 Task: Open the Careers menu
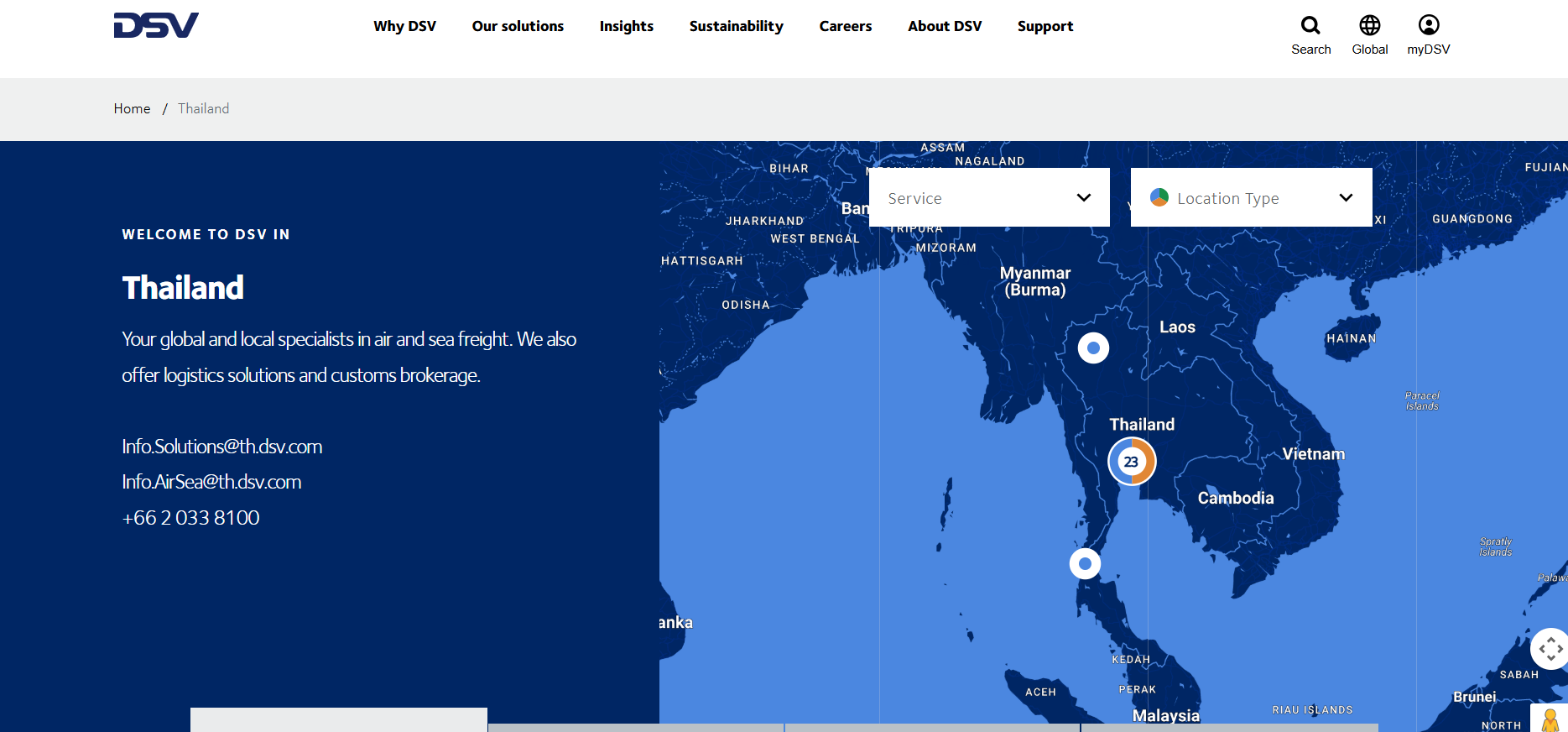coord(846,26)
